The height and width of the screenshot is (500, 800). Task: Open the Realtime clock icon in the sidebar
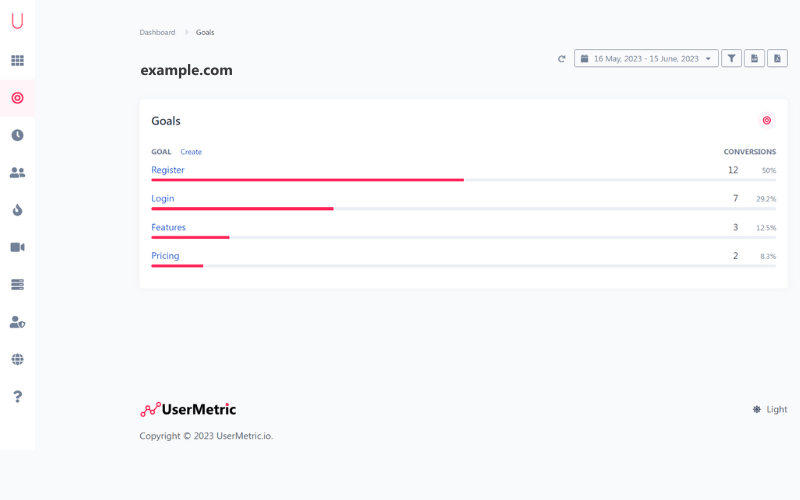click(x=17, y=135)
